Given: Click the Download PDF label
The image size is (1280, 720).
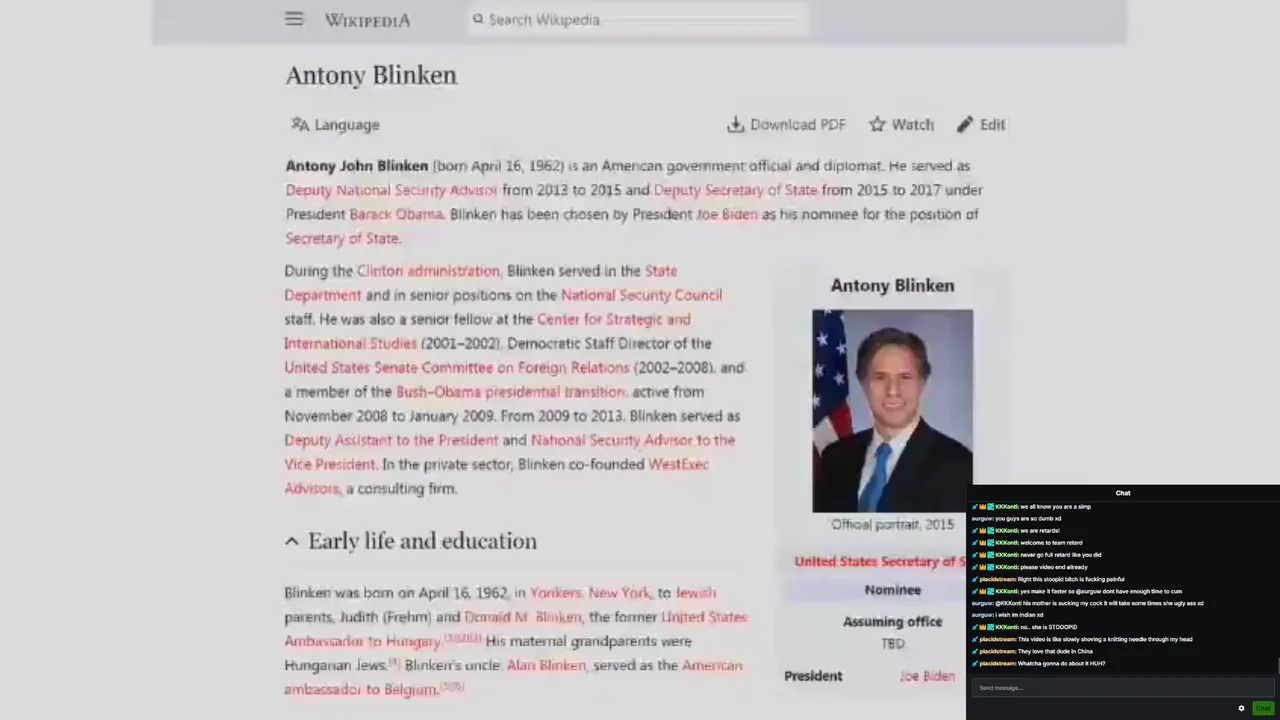Looking at the screenshot, I should [798, 125].
